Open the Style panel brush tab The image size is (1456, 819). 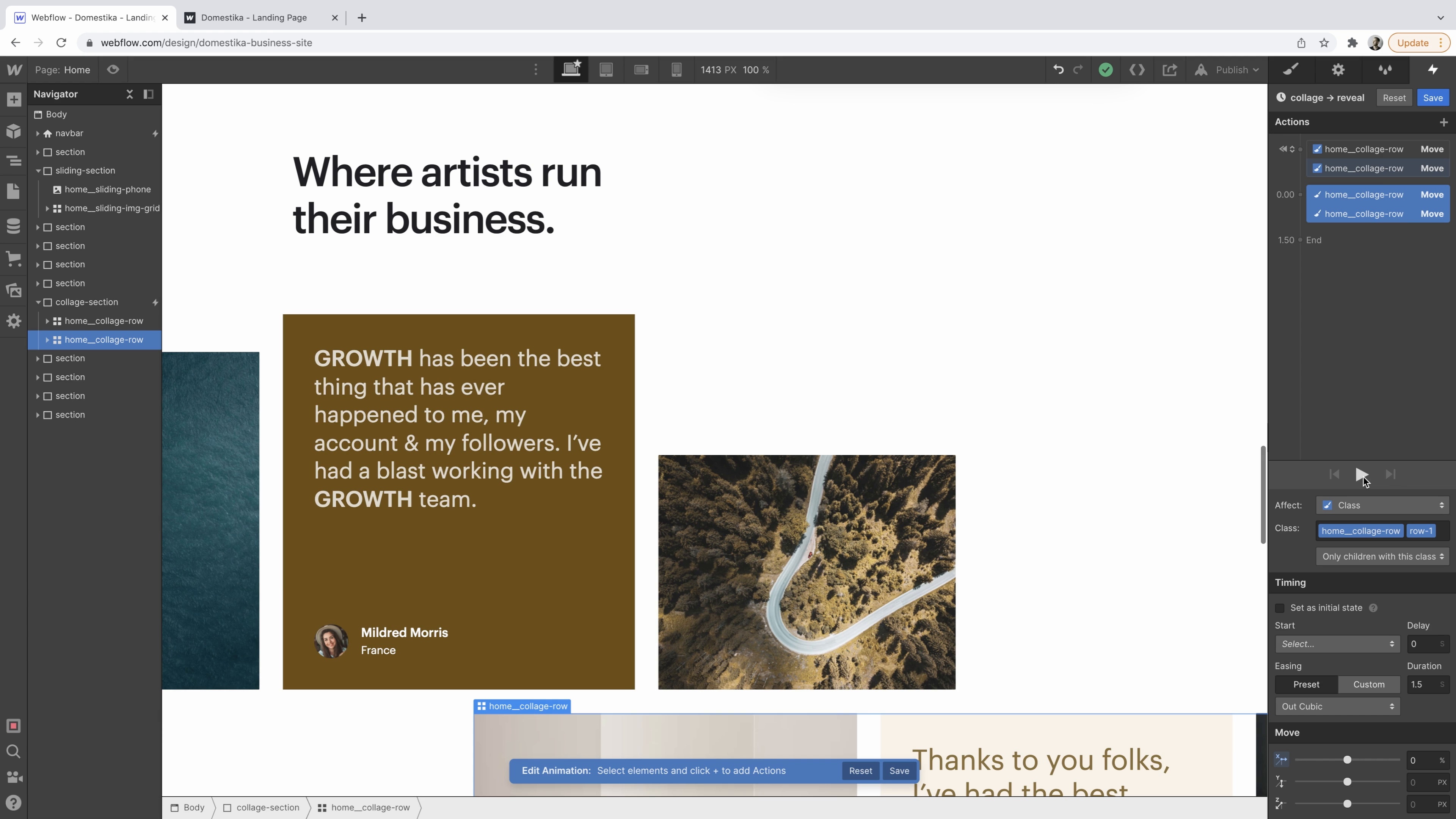coord(1291,69)
